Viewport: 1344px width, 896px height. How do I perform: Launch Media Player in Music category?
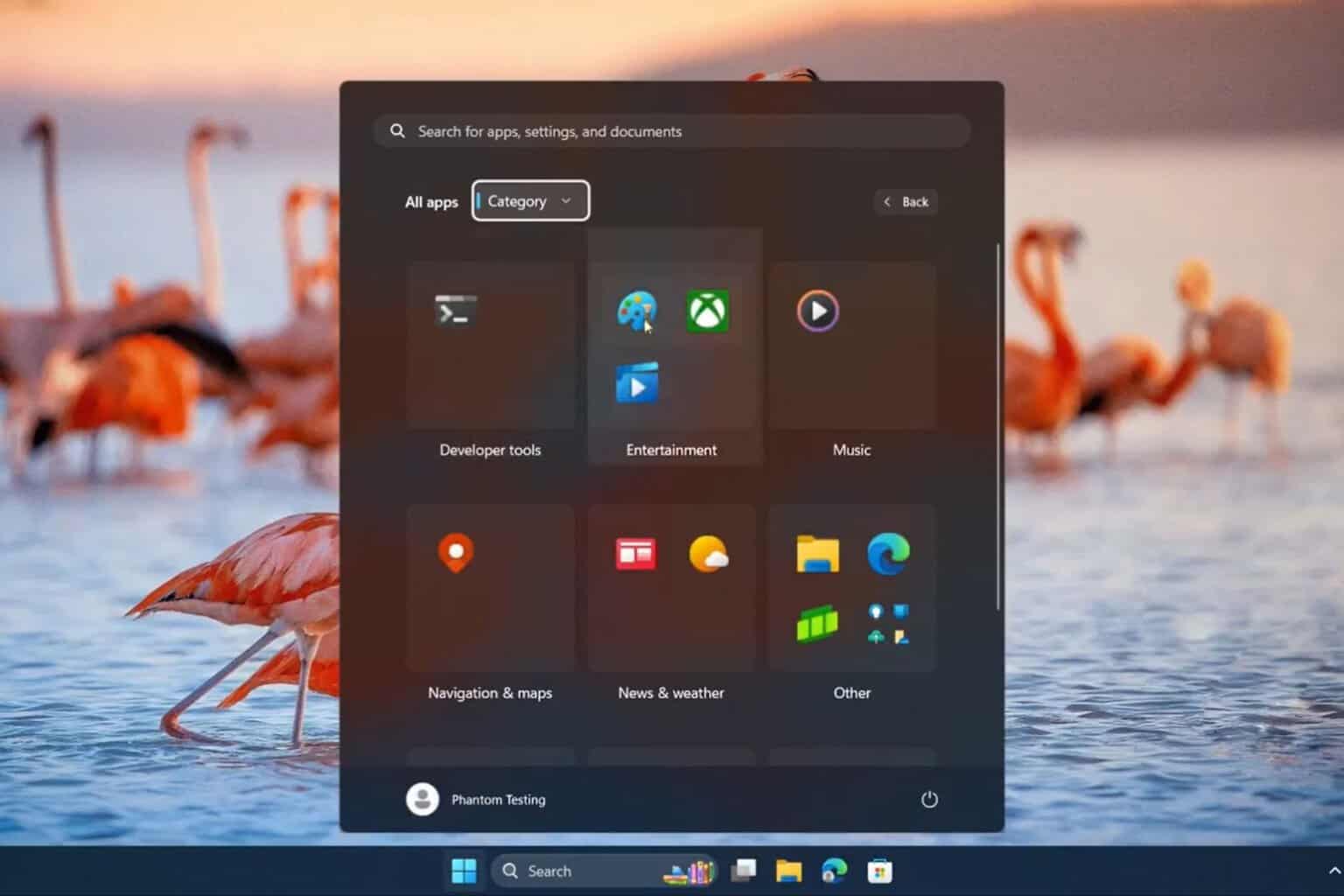click(818, 311)
